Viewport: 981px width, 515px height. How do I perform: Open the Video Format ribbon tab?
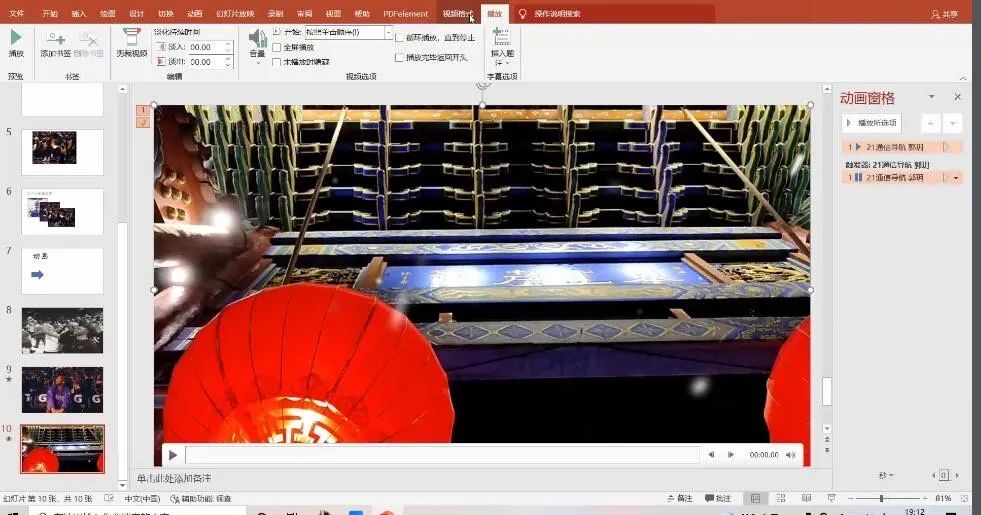(x=457, y=14)
